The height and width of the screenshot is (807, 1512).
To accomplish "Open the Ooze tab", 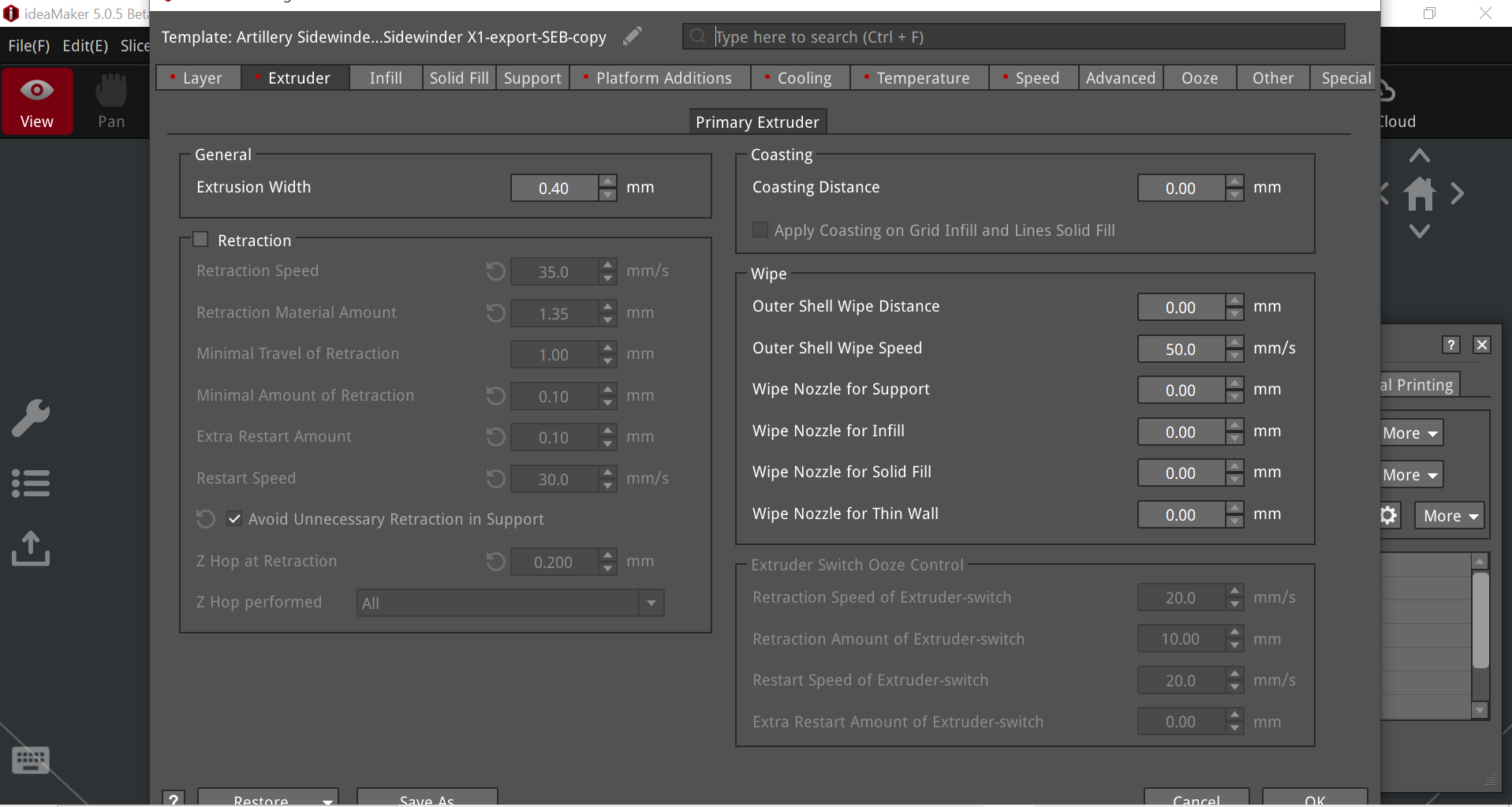I will pos(1200,78).
